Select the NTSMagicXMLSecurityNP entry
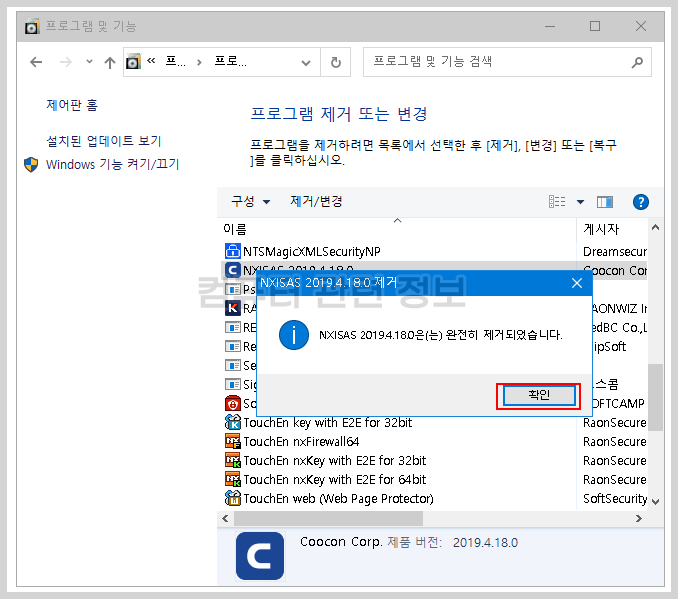This screenshot has height=599, width=678. point(311,252)
